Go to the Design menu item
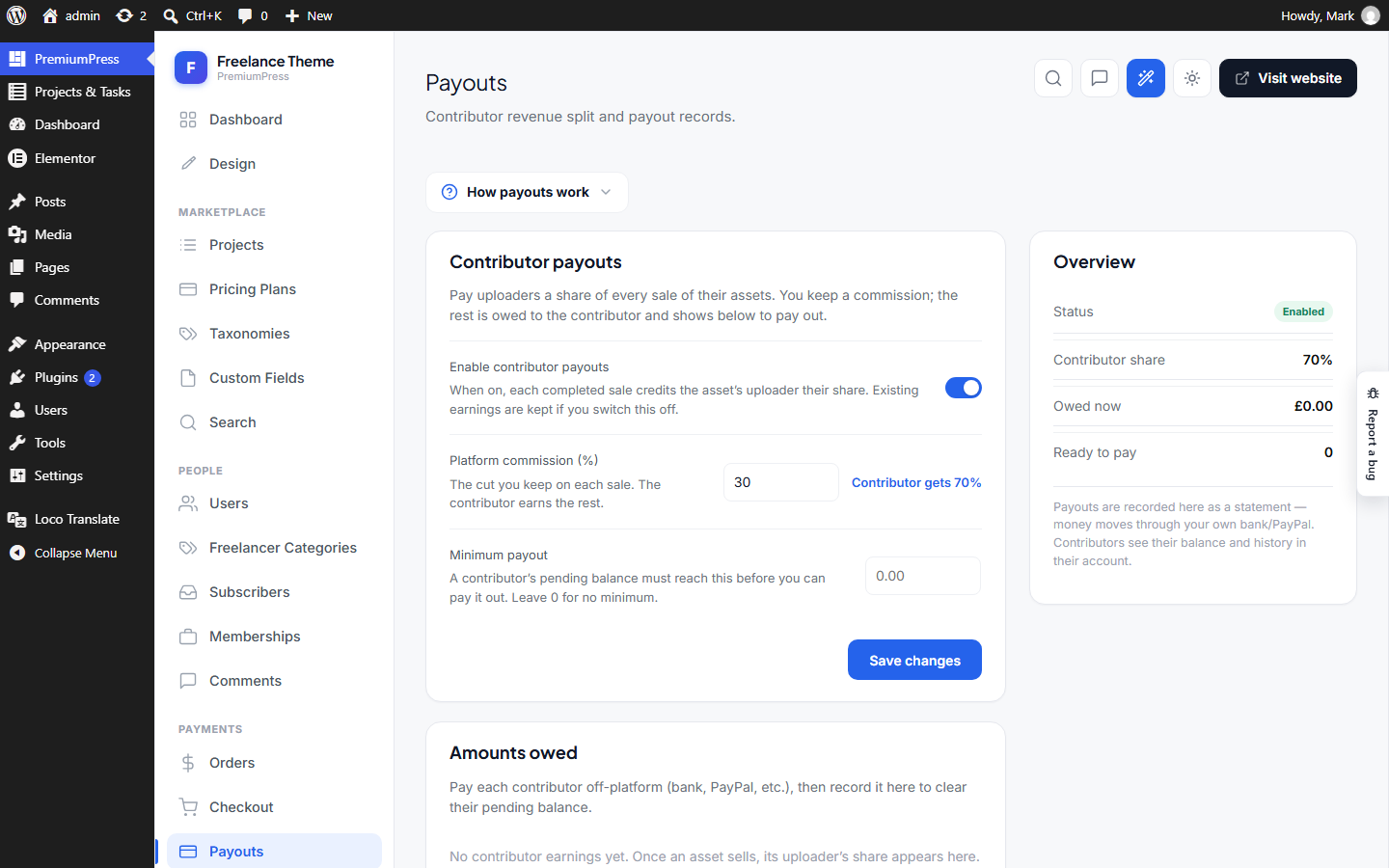 coord(275,164)
